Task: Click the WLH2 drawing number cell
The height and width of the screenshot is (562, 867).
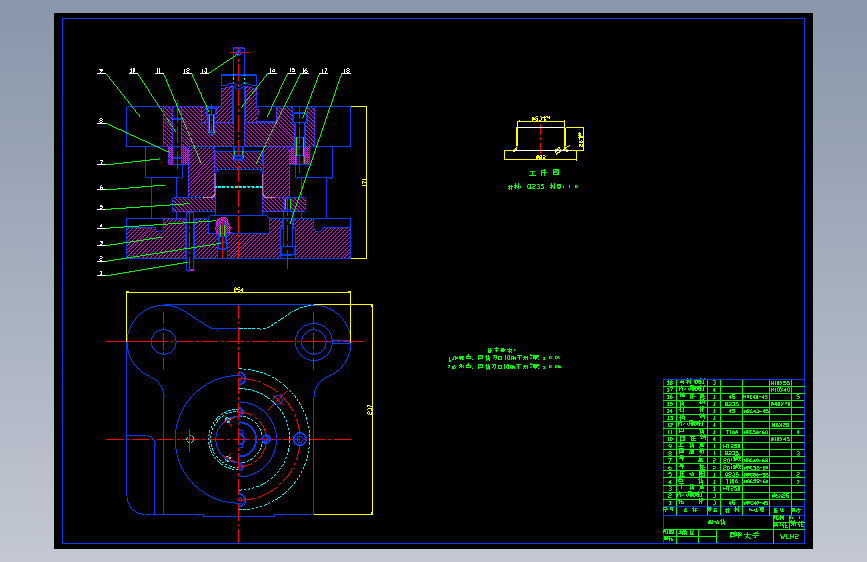Action: tap(789, 537)
